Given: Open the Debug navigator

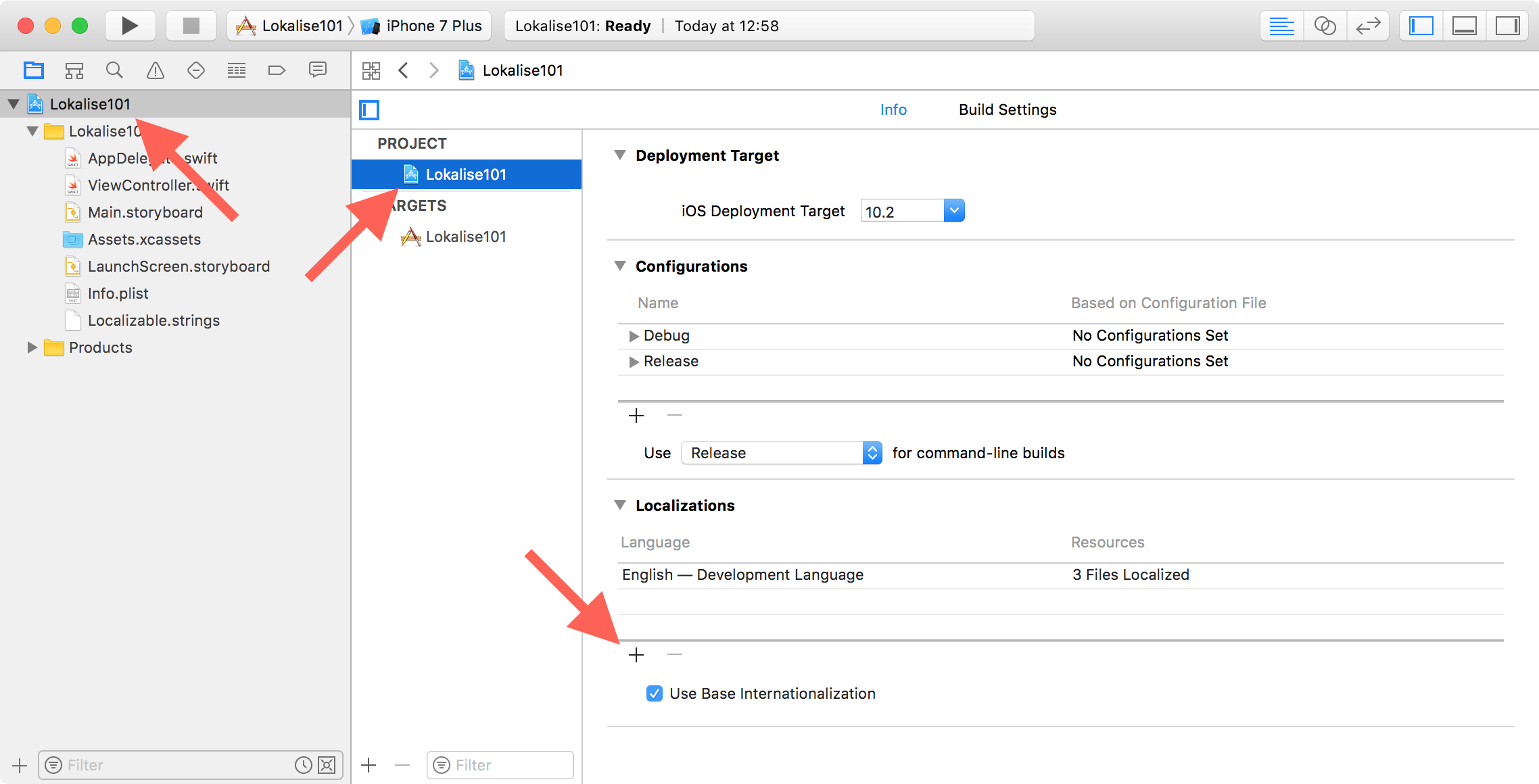Looking at the screenshot, I should click(237, 70).
